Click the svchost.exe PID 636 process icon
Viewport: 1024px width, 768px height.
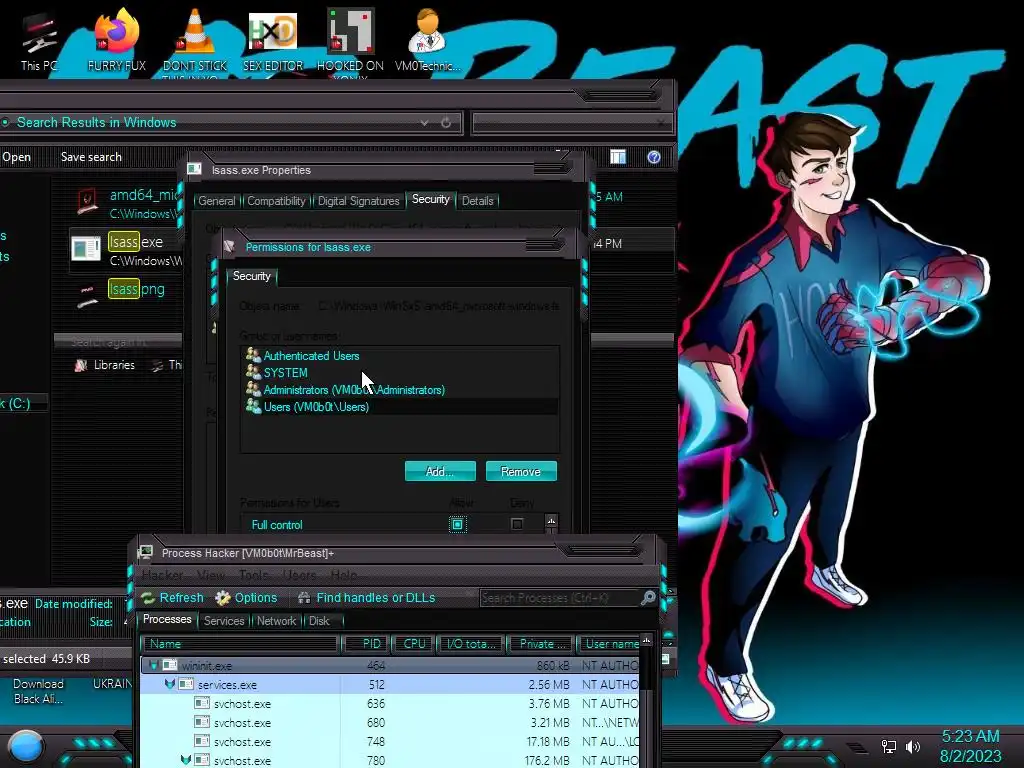(x=202, y=703)
